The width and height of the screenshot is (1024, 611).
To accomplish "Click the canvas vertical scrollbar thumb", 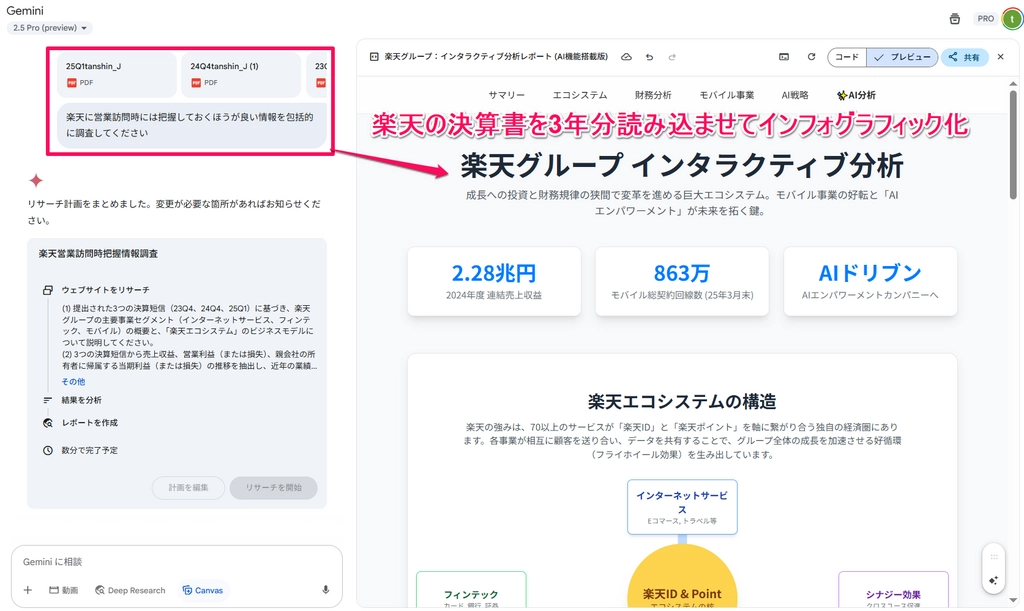I will coord(1013,144).
